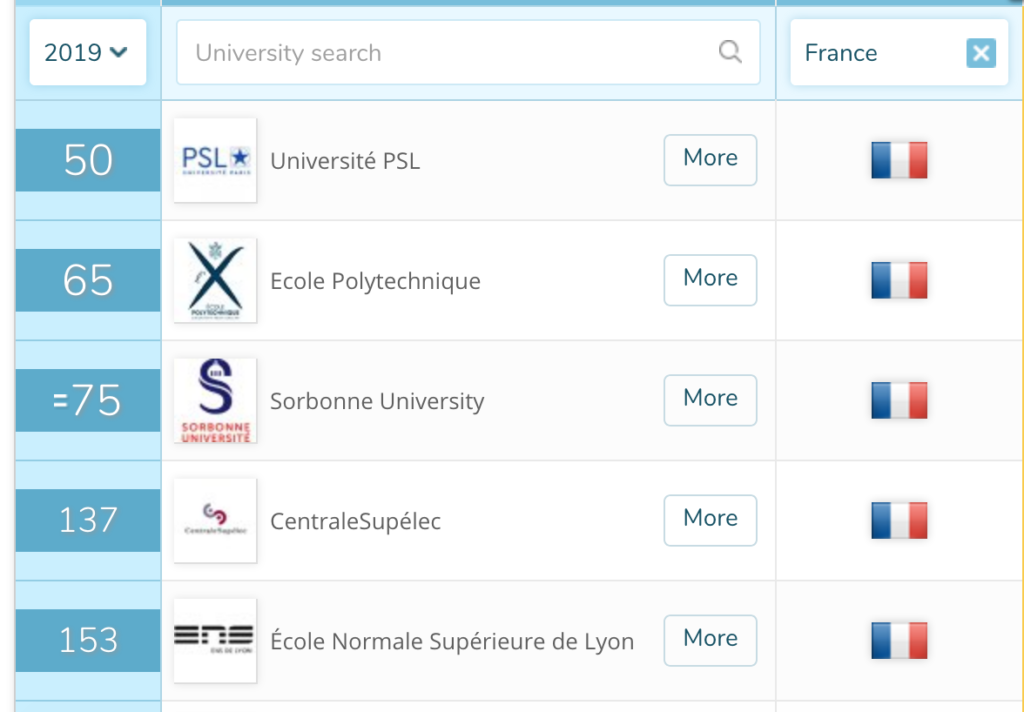
Task: Show More for Université PSL
Action: coord(711,160)
